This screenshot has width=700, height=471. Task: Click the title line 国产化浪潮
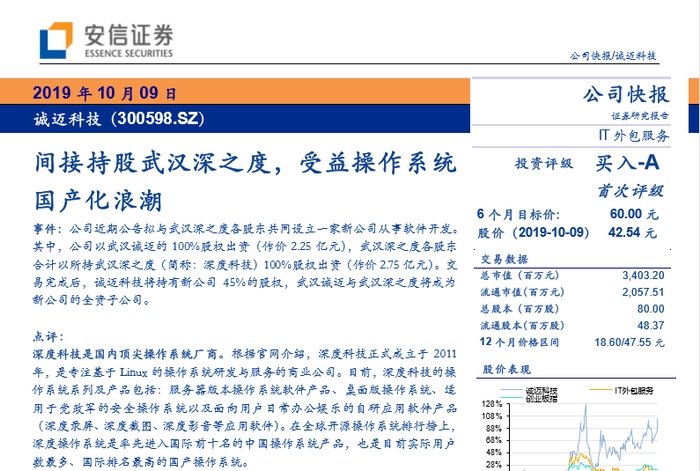98,200
